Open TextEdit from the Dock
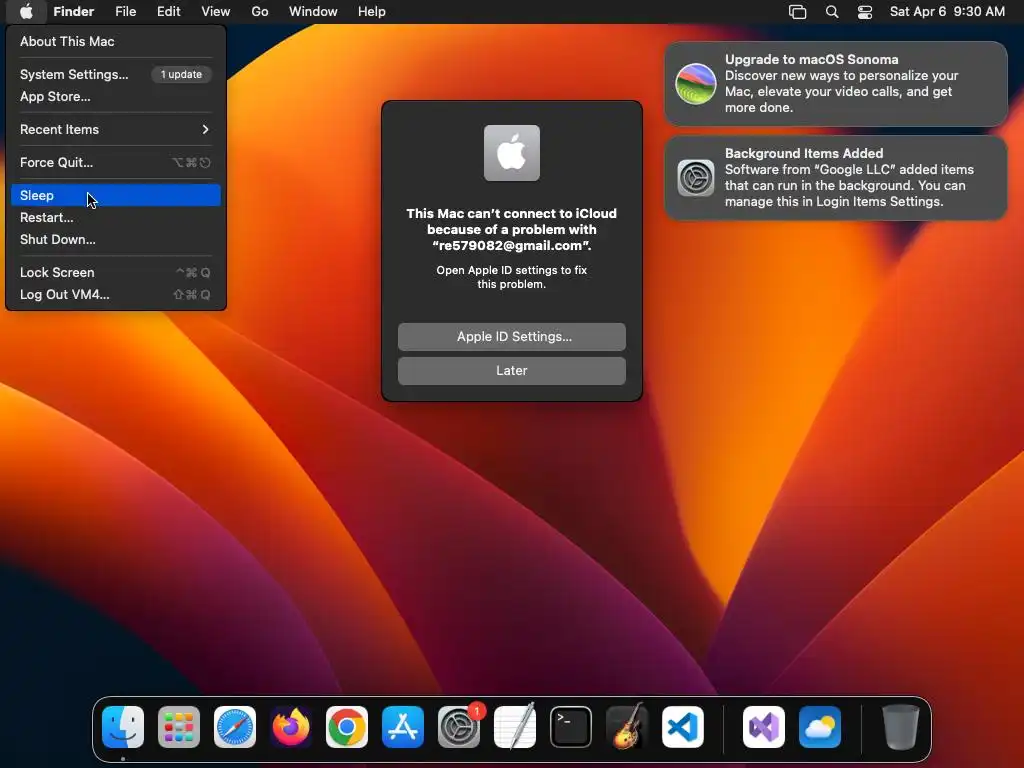1024x768 pixels. (x=515, y=727)
